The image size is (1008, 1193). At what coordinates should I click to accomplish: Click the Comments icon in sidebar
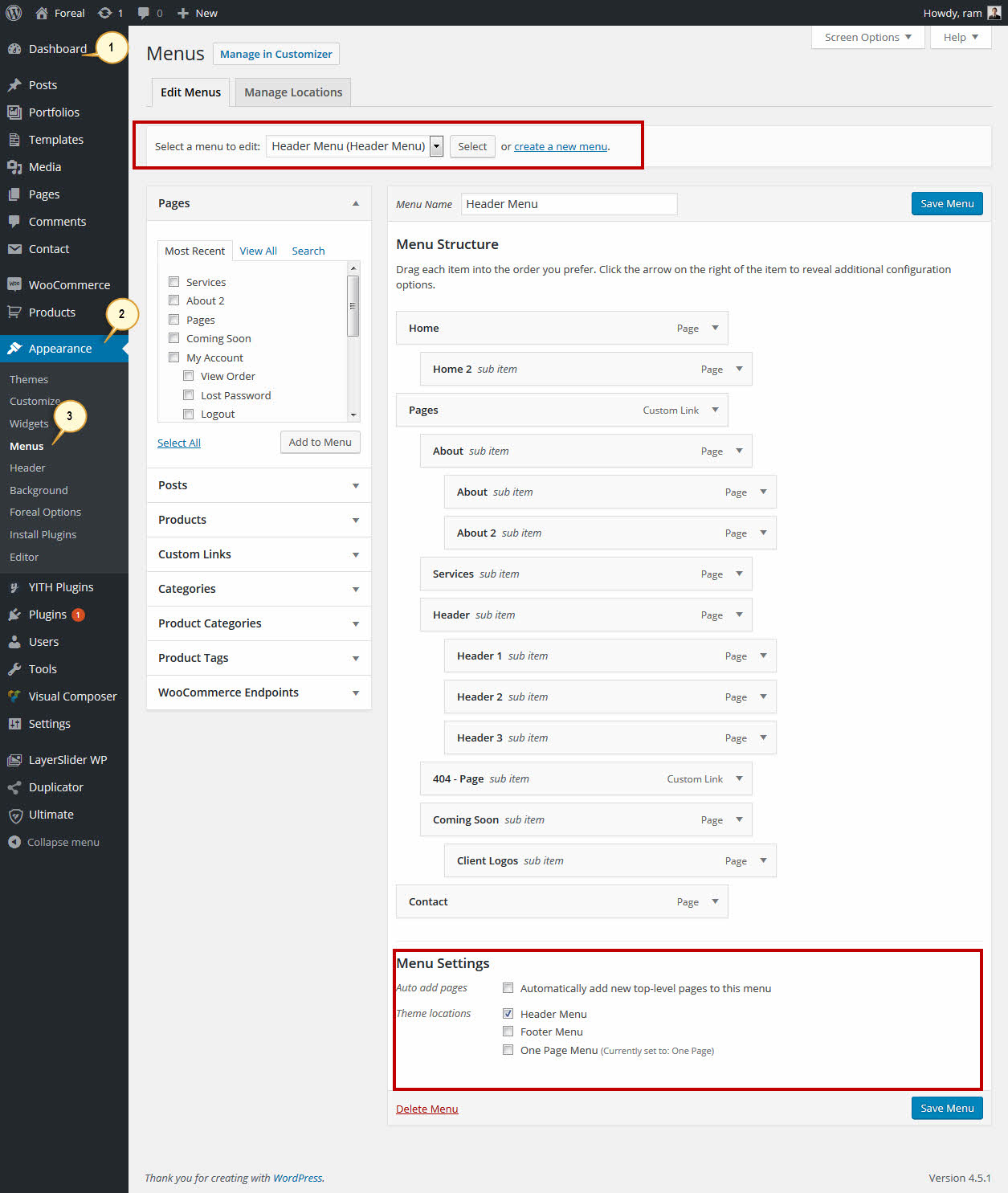coord(14,222)
